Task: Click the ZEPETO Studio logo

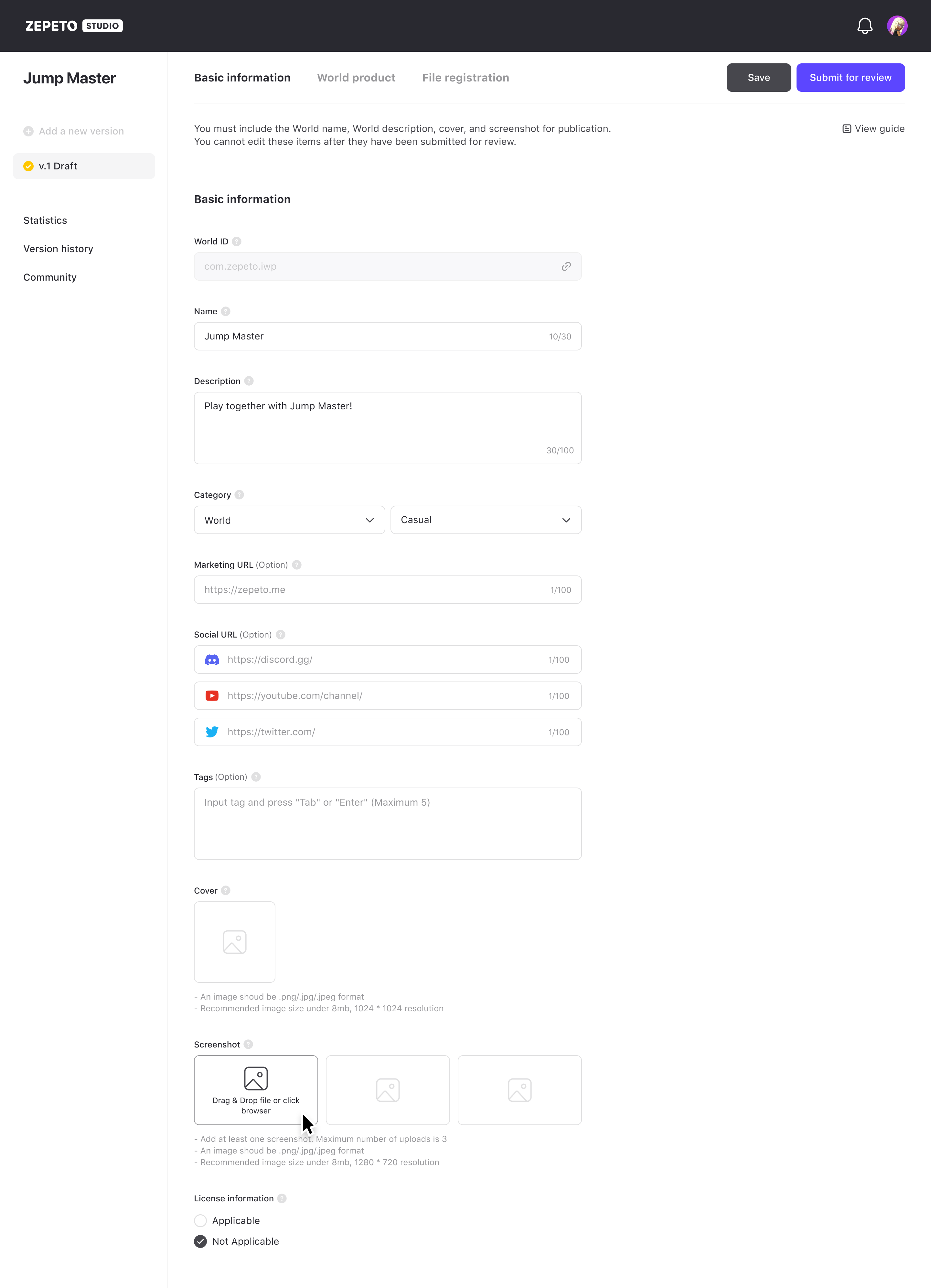Action: (74, 26)
